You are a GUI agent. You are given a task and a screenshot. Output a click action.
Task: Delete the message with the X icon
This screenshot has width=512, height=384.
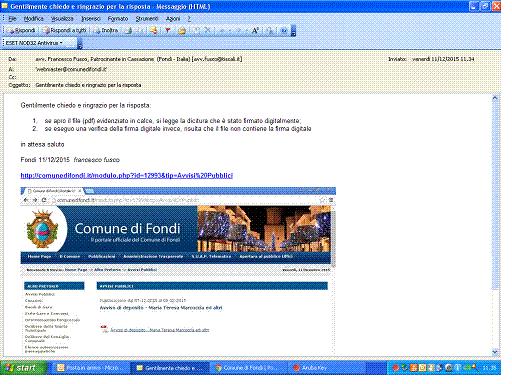(x=207, y=30)
